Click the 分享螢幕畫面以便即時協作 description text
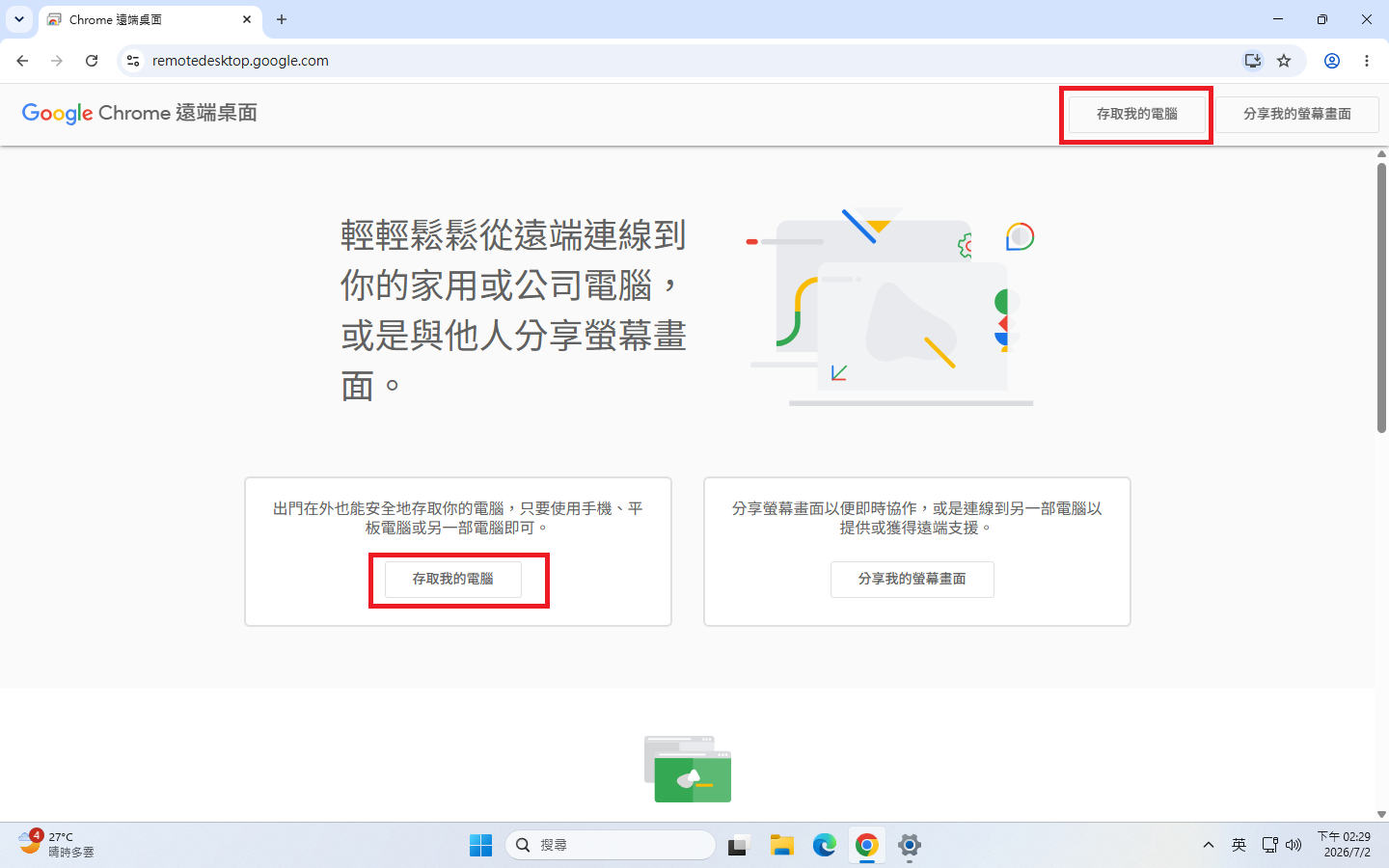The width and height of the screenshot is (1389, 868). click(916, 518)
